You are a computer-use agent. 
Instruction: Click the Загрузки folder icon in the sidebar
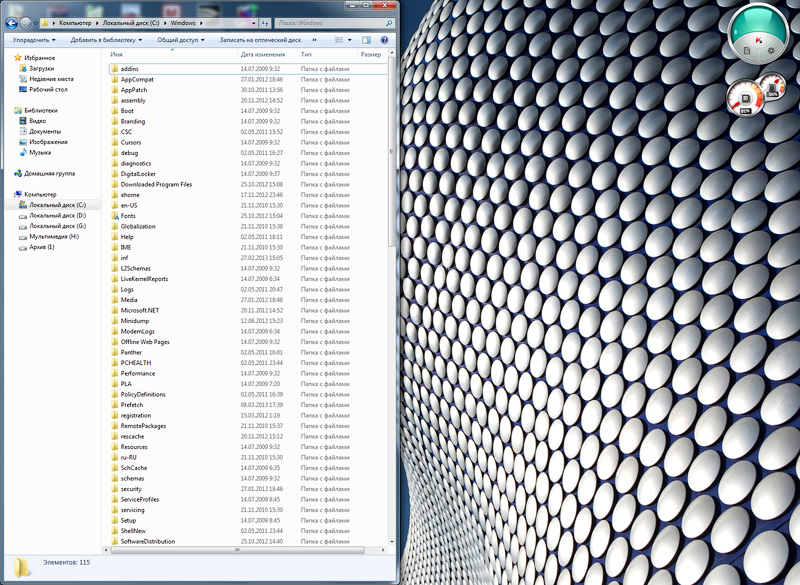(x=22, y=68)
